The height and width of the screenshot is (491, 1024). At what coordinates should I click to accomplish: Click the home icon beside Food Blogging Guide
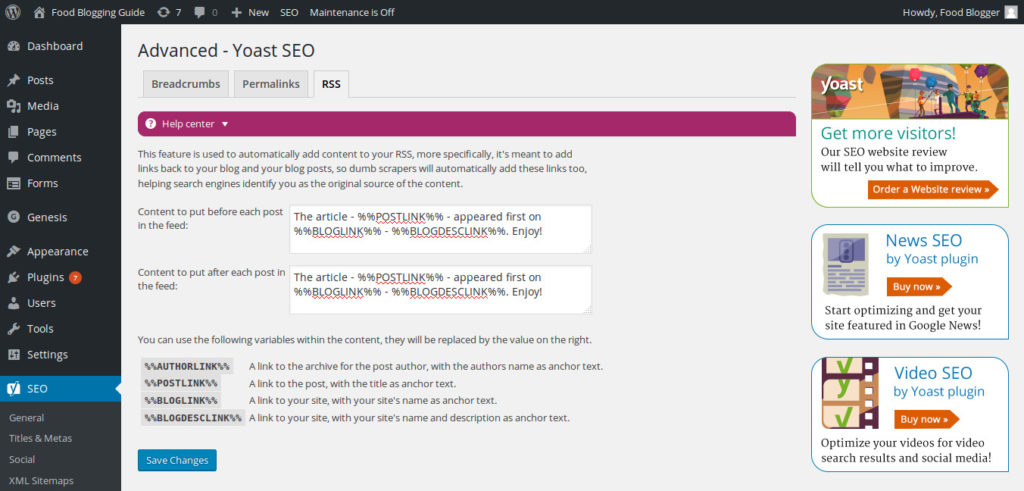(39, 12)
